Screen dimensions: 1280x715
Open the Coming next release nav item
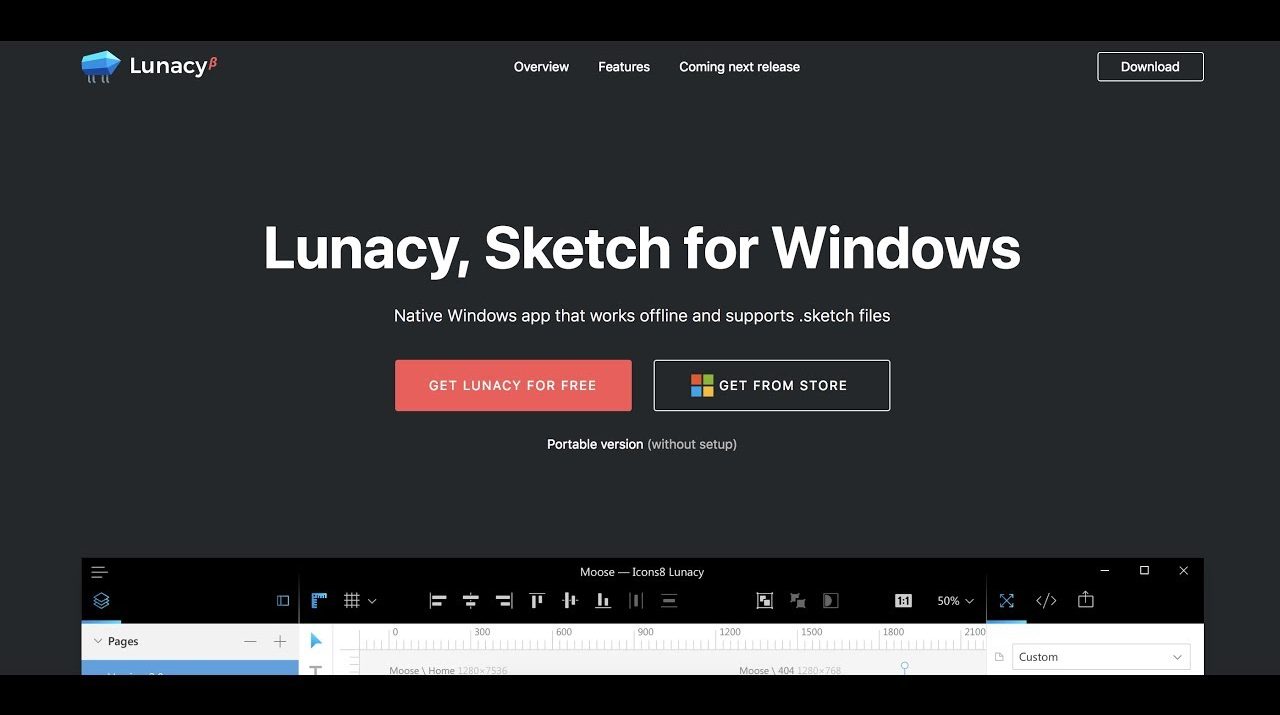click(739, 67)
